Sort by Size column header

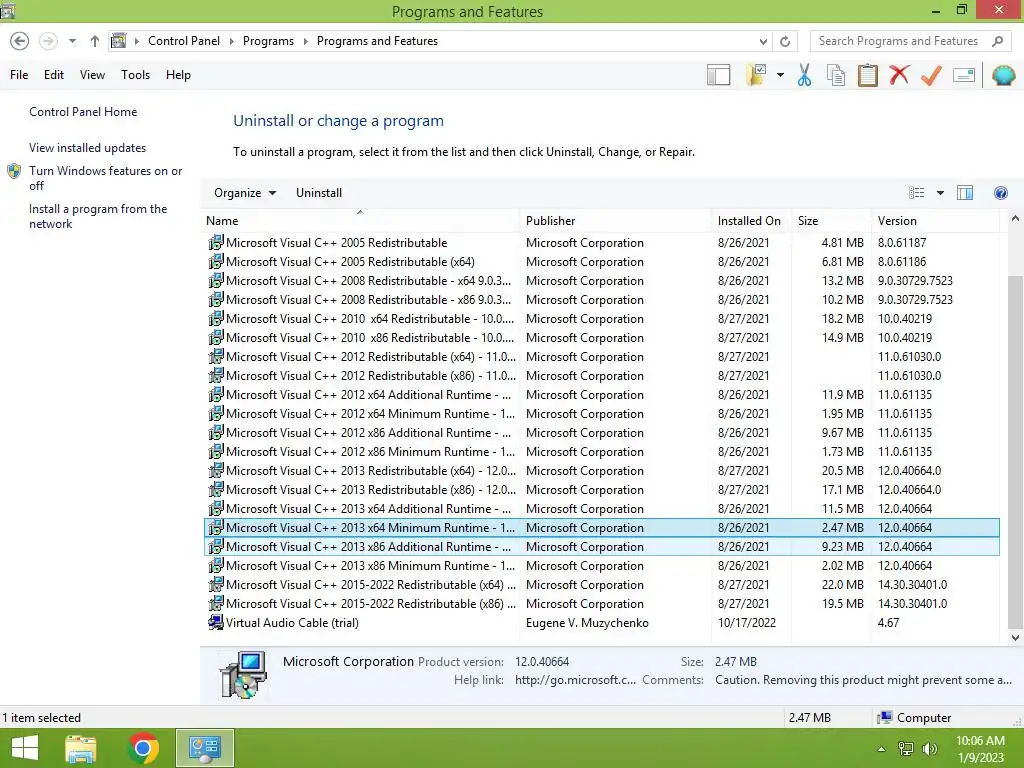831,221
